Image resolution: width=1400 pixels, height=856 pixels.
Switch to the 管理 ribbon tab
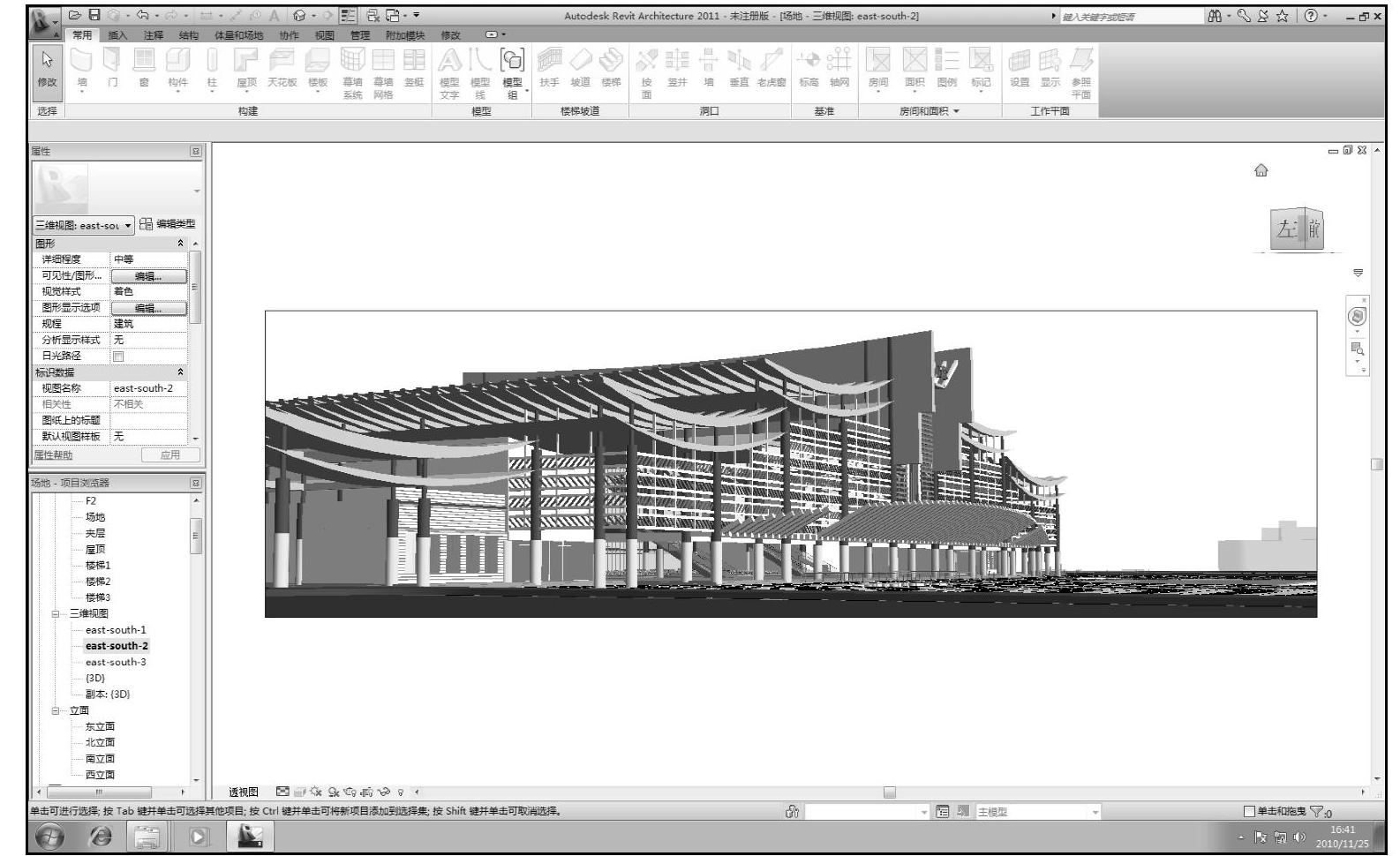[x=360, y=36]
